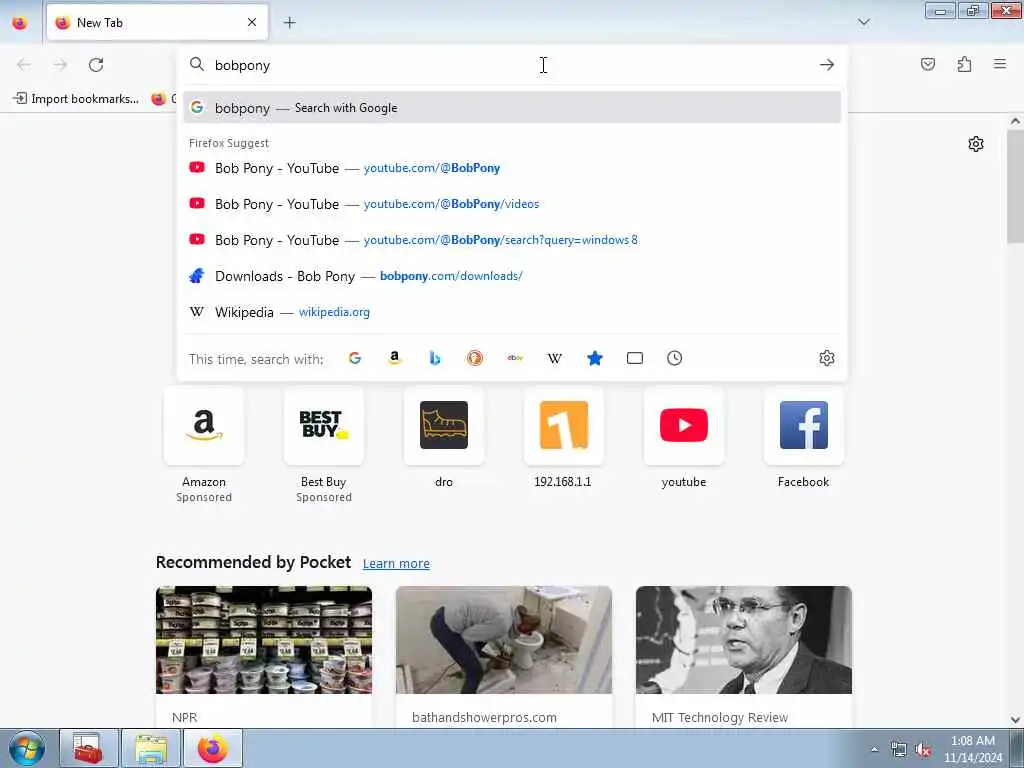Search bookmarks using the star icon
Image resolution: width=1024 pixels, height=768 pixels.
click(595, 358)
